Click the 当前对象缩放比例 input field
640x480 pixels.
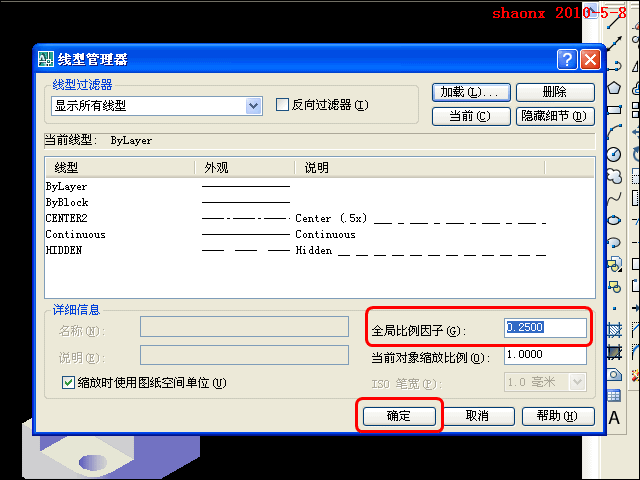tap(545, 355)
